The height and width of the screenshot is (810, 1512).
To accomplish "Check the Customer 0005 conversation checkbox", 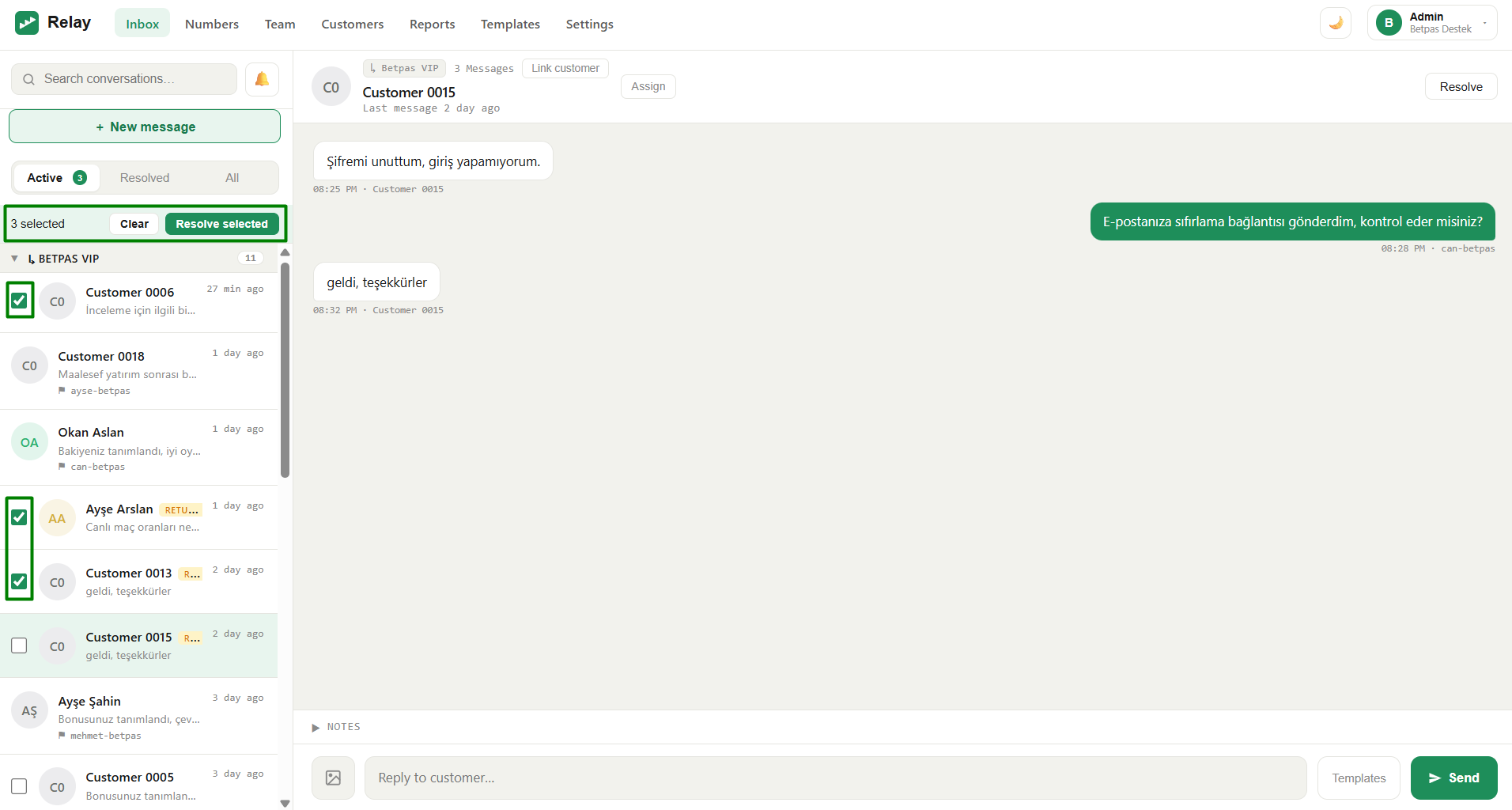I will (19, 785).
